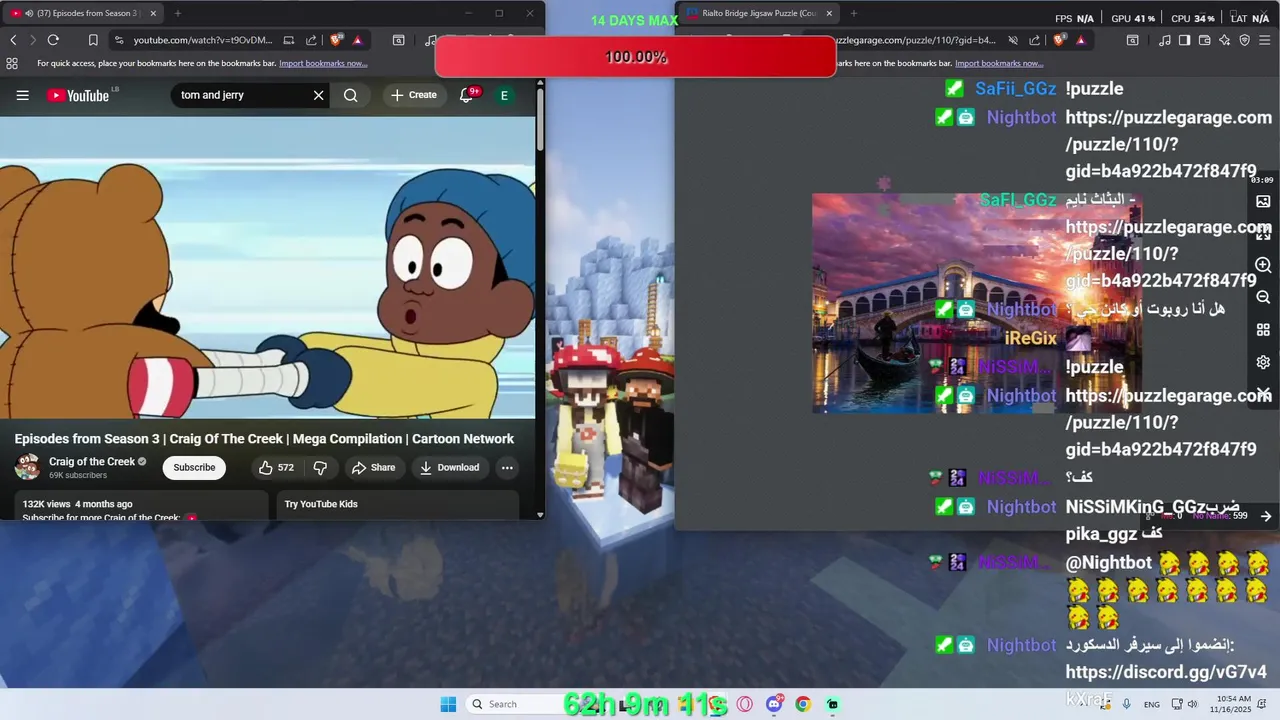Click the Share button under the video
This screenshot has width=1280, height=720.
click(373, 467)
